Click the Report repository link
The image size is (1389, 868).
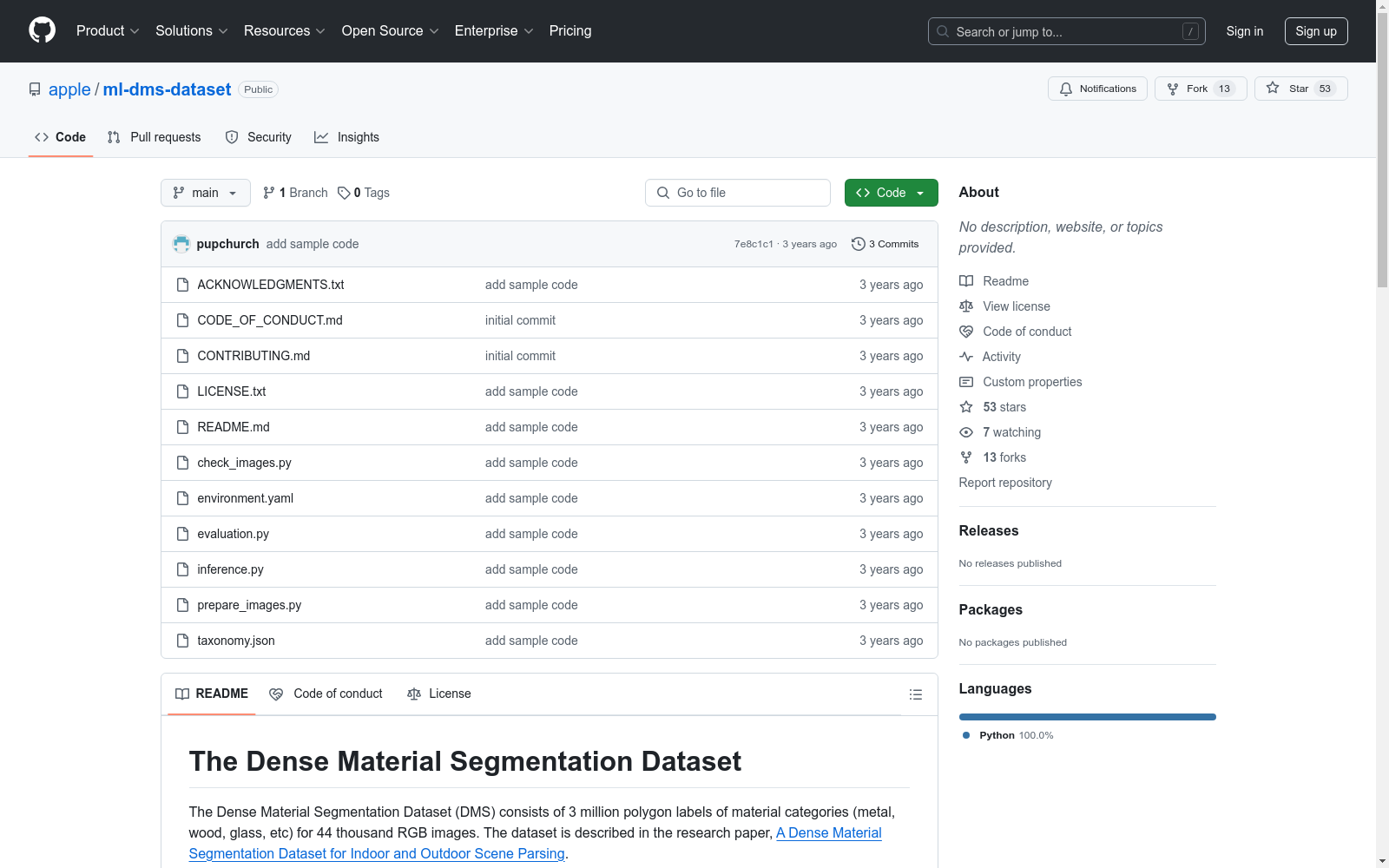point(1005,483)
